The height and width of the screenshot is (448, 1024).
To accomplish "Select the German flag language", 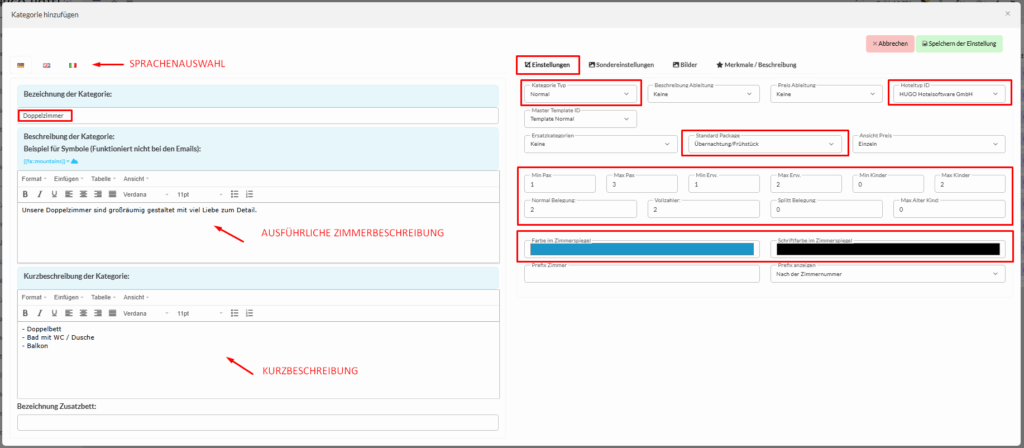I will coord(21,65).
